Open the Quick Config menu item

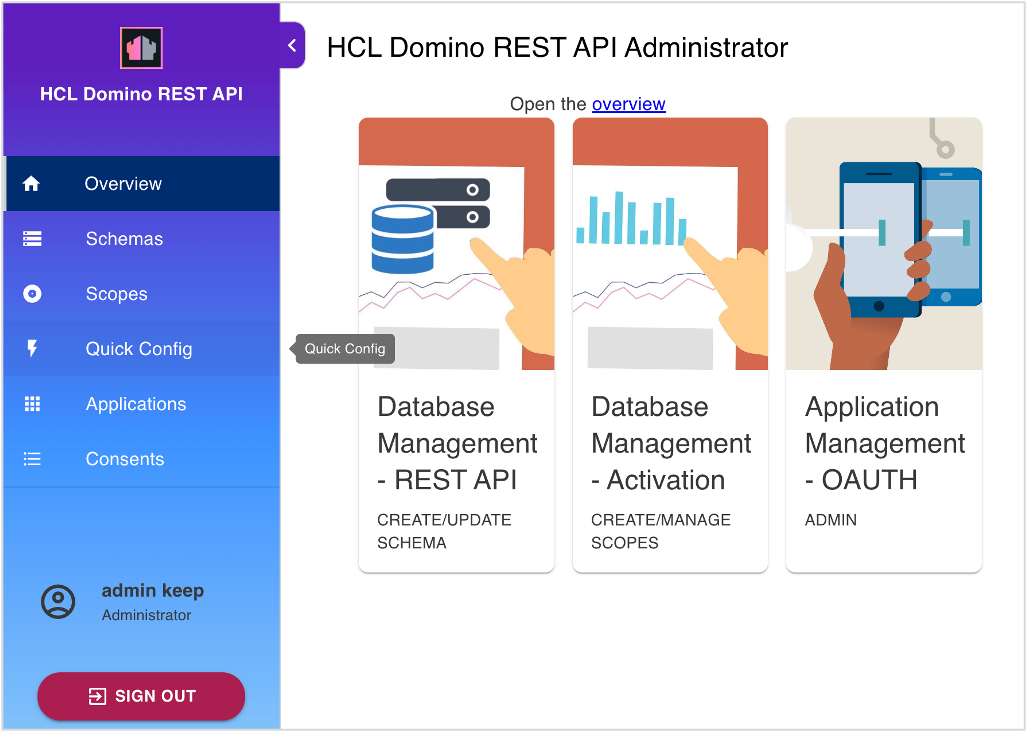142,349
